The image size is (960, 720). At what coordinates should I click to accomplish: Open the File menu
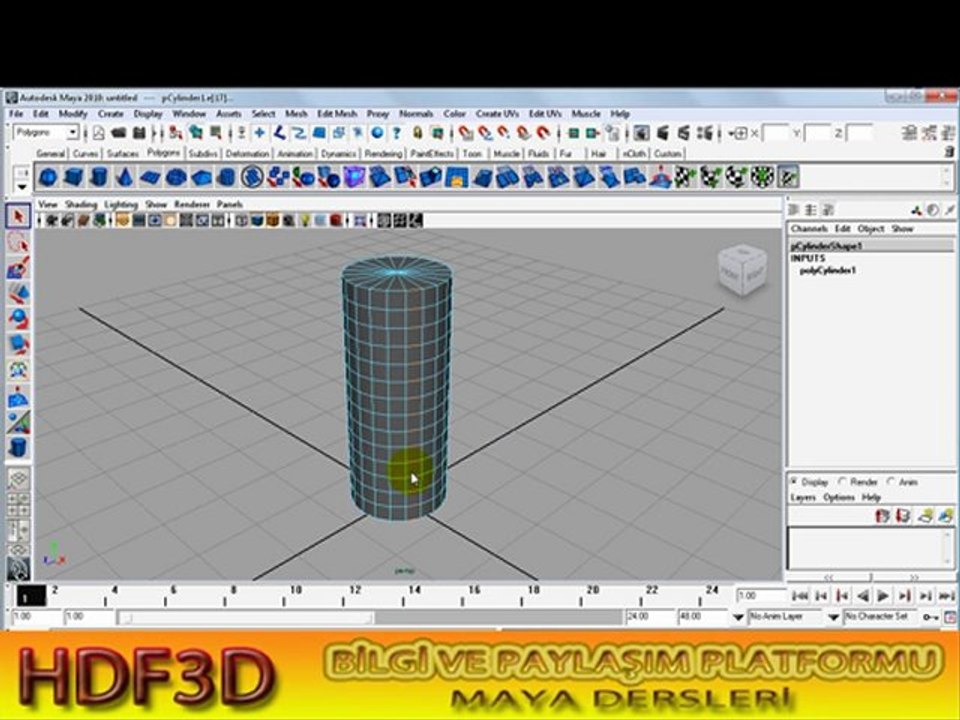tap(16, 114)
